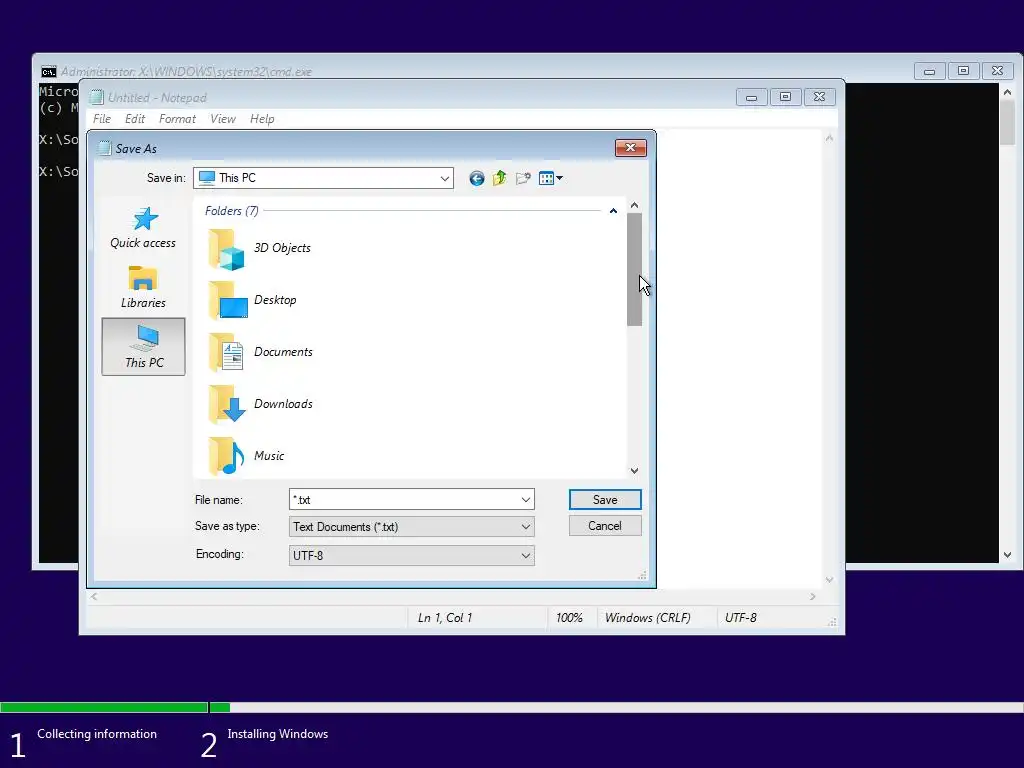Click the Save button
This screenshot has height=768, width=1024.
coord(605,500)
